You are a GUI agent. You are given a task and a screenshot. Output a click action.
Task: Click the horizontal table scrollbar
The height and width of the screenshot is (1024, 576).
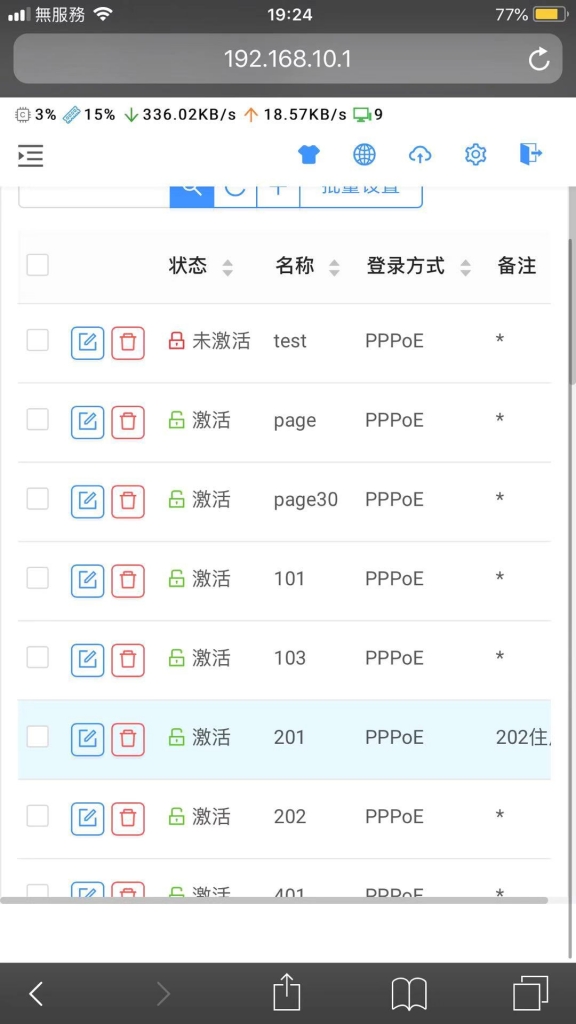pyautogui.click(x=274, y=900)
